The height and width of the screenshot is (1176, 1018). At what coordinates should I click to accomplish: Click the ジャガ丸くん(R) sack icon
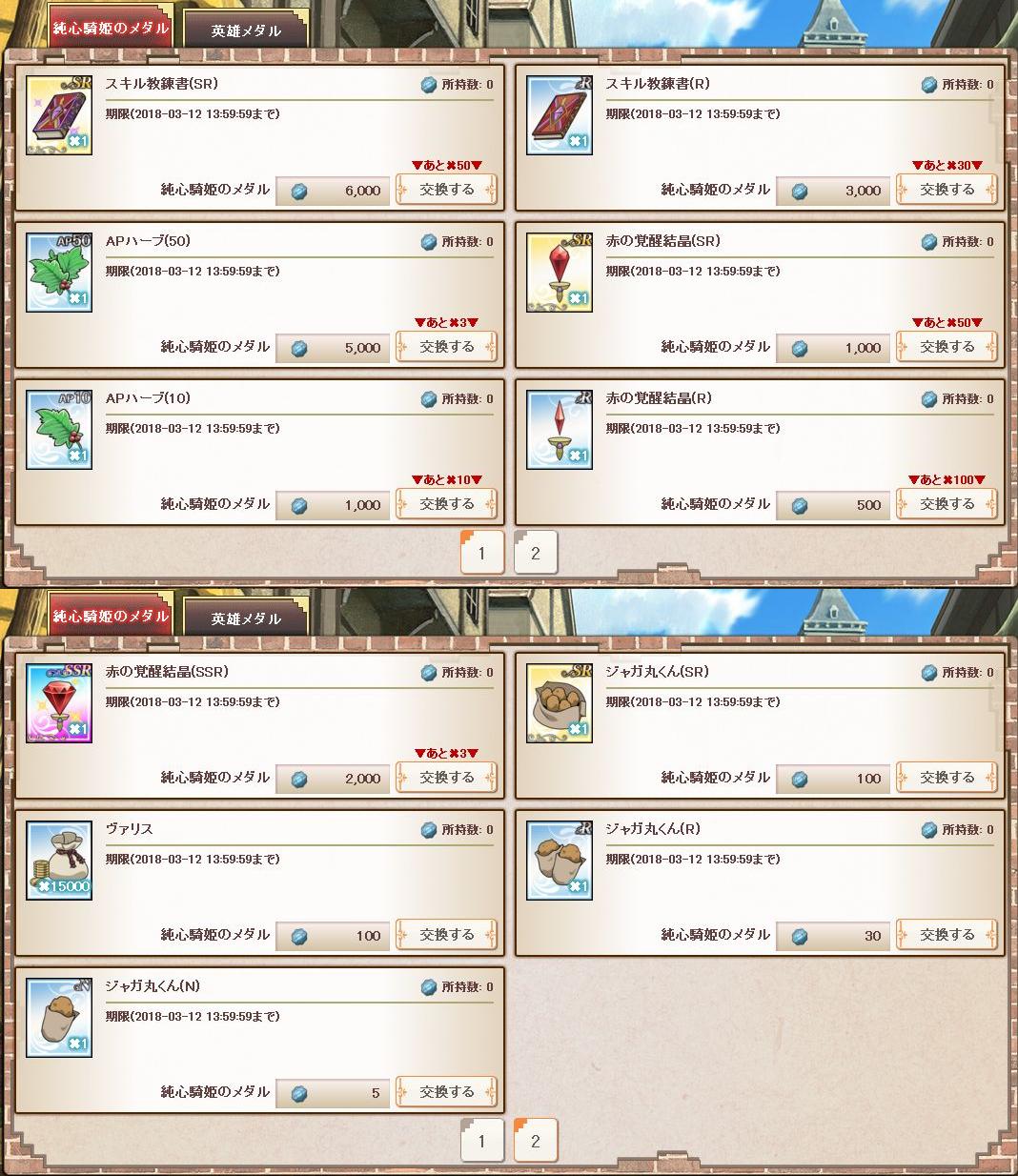[x=560, y=861]
